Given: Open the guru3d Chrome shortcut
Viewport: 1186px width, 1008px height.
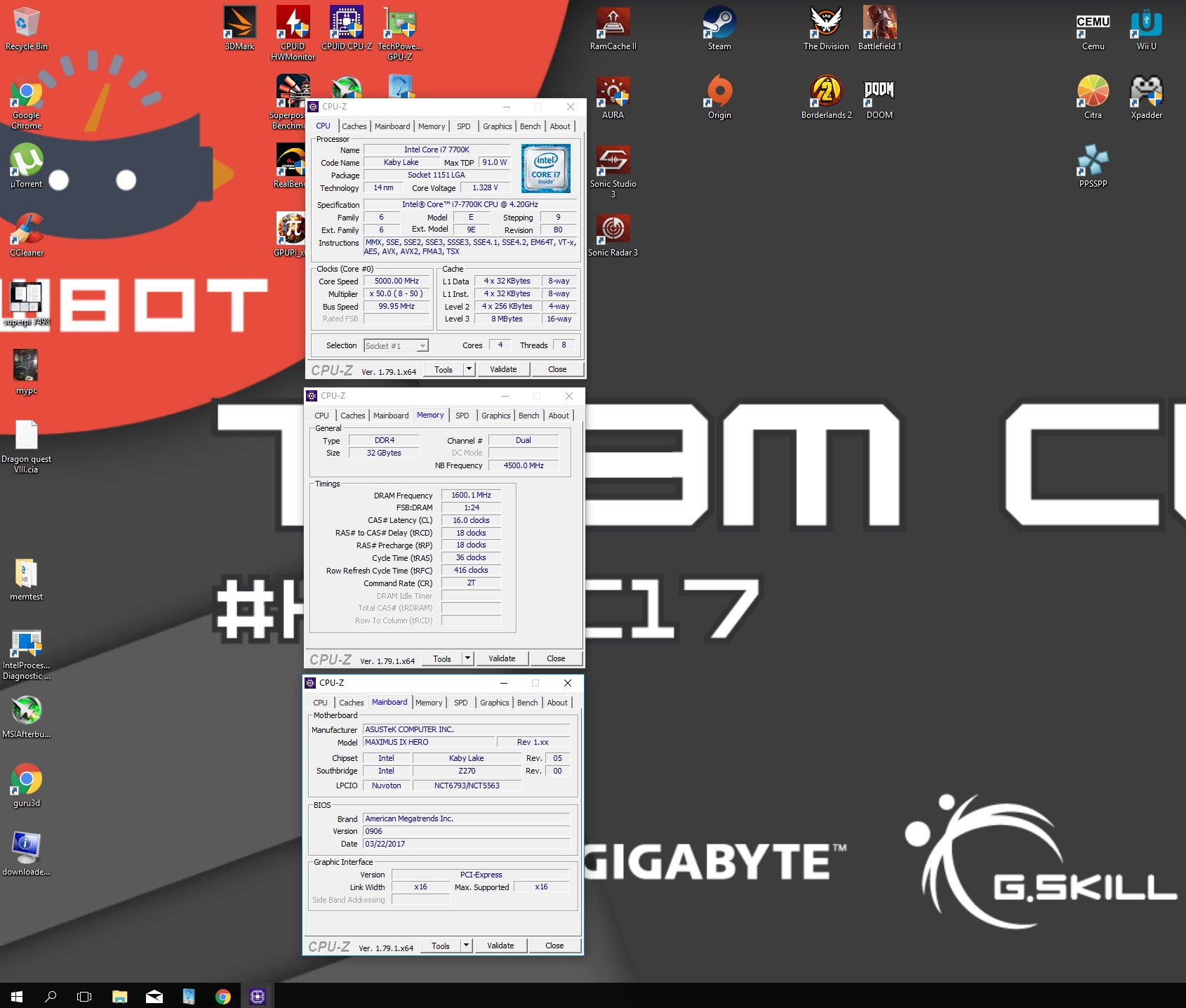Looking at the screenshot, I should coord(27,785).
